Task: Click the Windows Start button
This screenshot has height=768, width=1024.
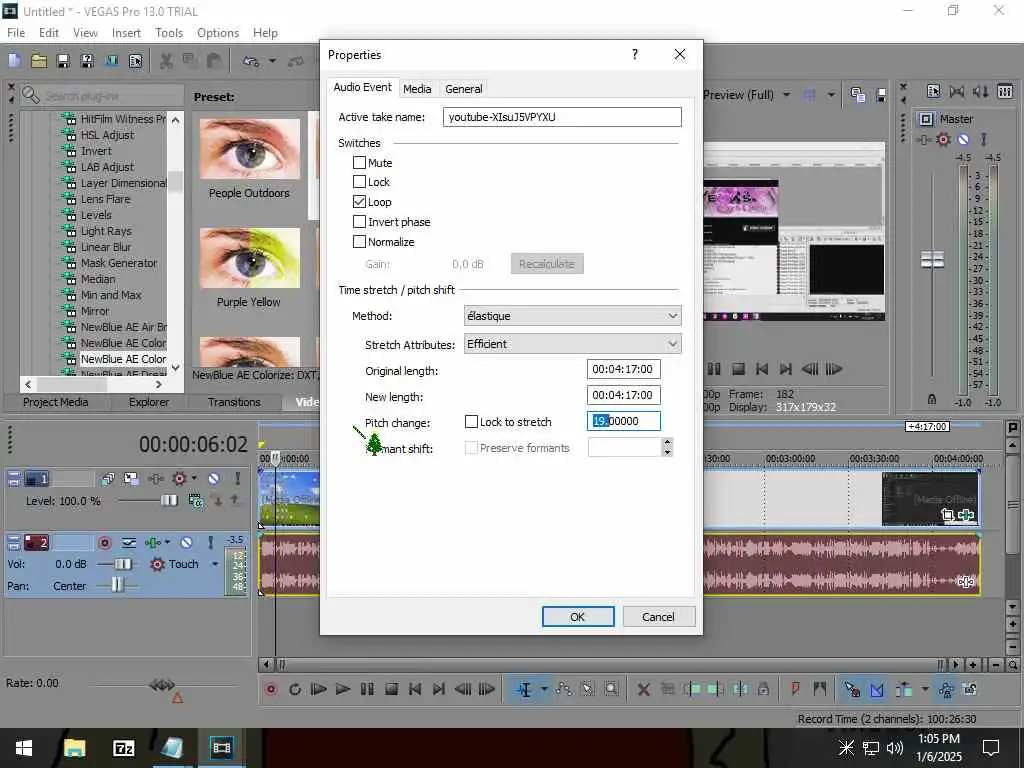Action: click(24, 748)
